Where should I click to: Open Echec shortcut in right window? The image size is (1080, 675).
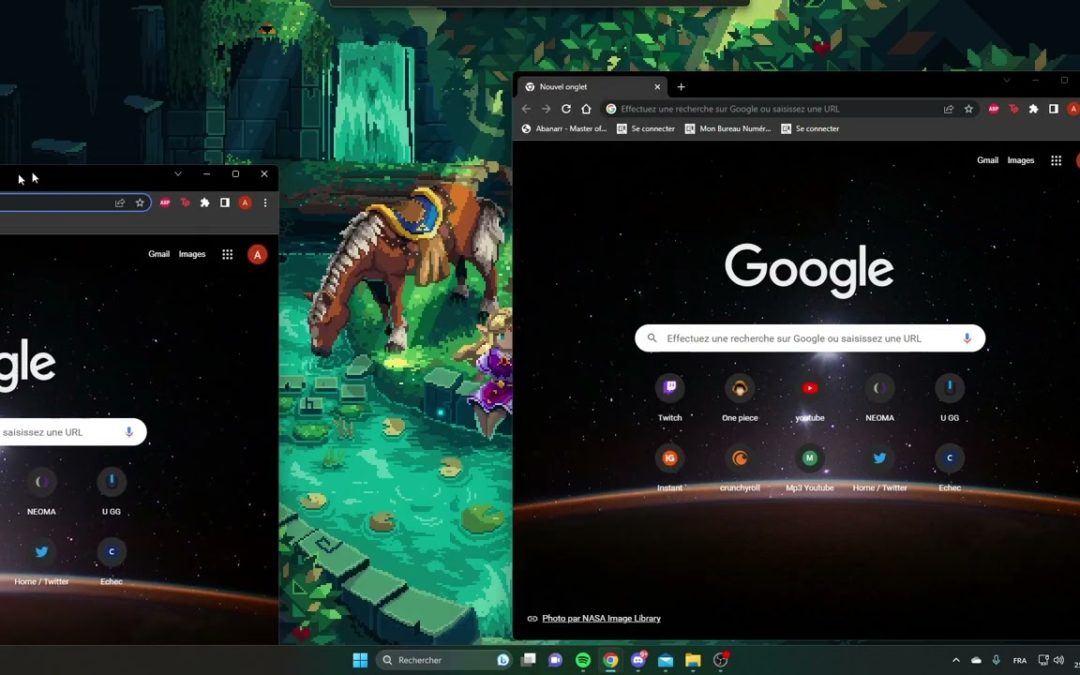click(x=950, y=468)
